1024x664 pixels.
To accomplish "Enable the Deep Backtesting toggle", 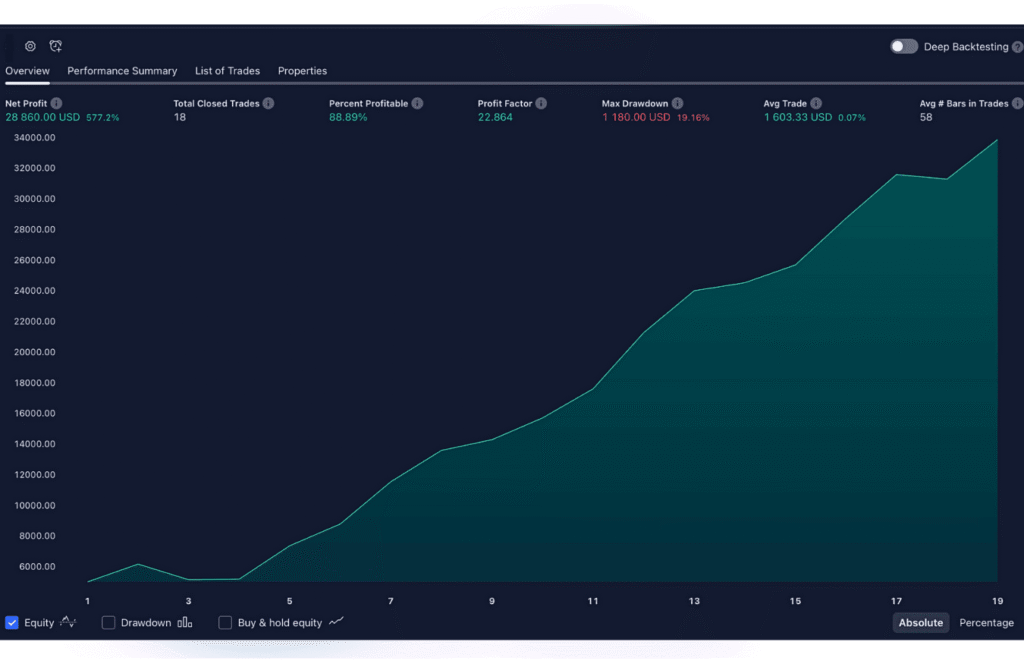I will point(904,47).
